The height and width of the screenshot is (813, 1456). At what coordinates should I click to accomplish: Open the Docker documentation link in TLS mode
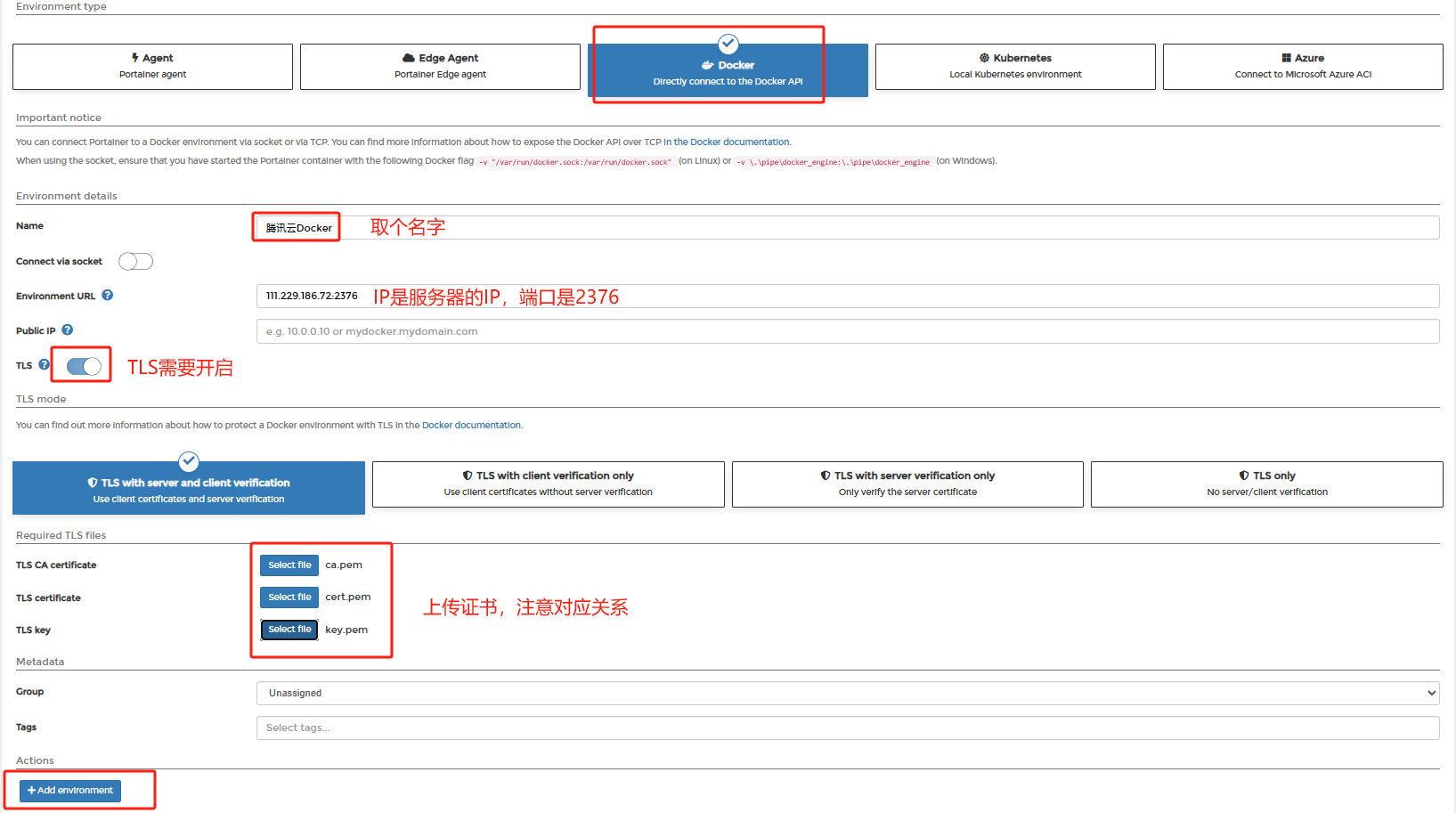471,426
